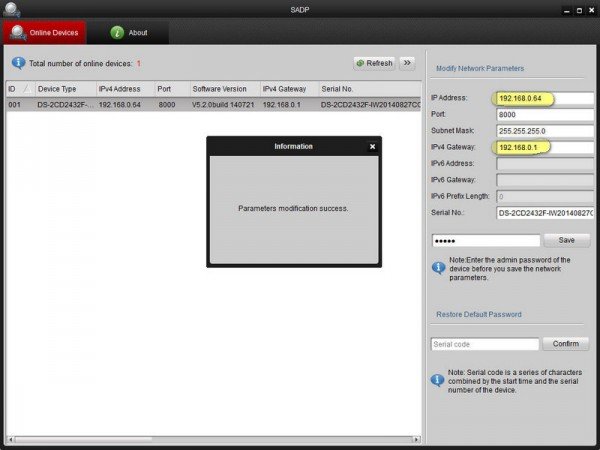This screenshot has height=450, width=600.
Task: Click the Subnet Mask input field
Action: pyautogui.click(x=545, y=131)
